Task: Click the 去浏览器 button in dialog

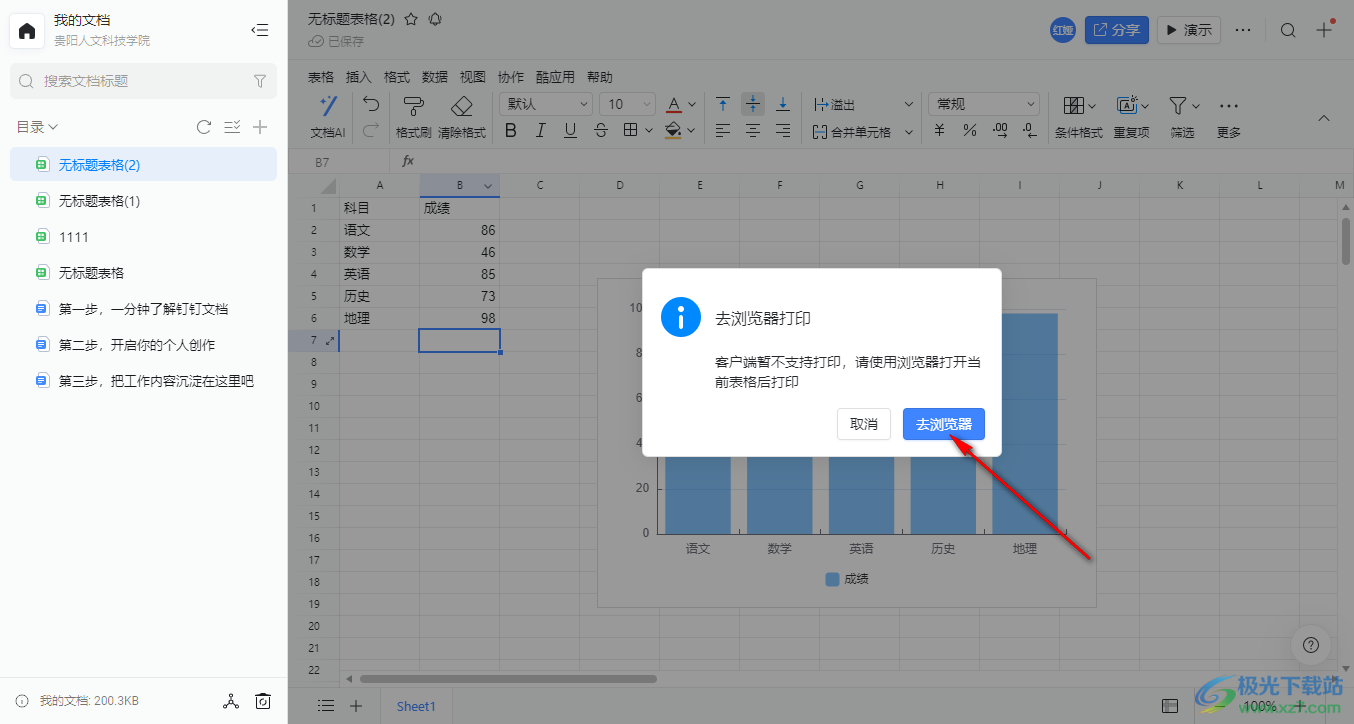Action: tap(944, 424)
